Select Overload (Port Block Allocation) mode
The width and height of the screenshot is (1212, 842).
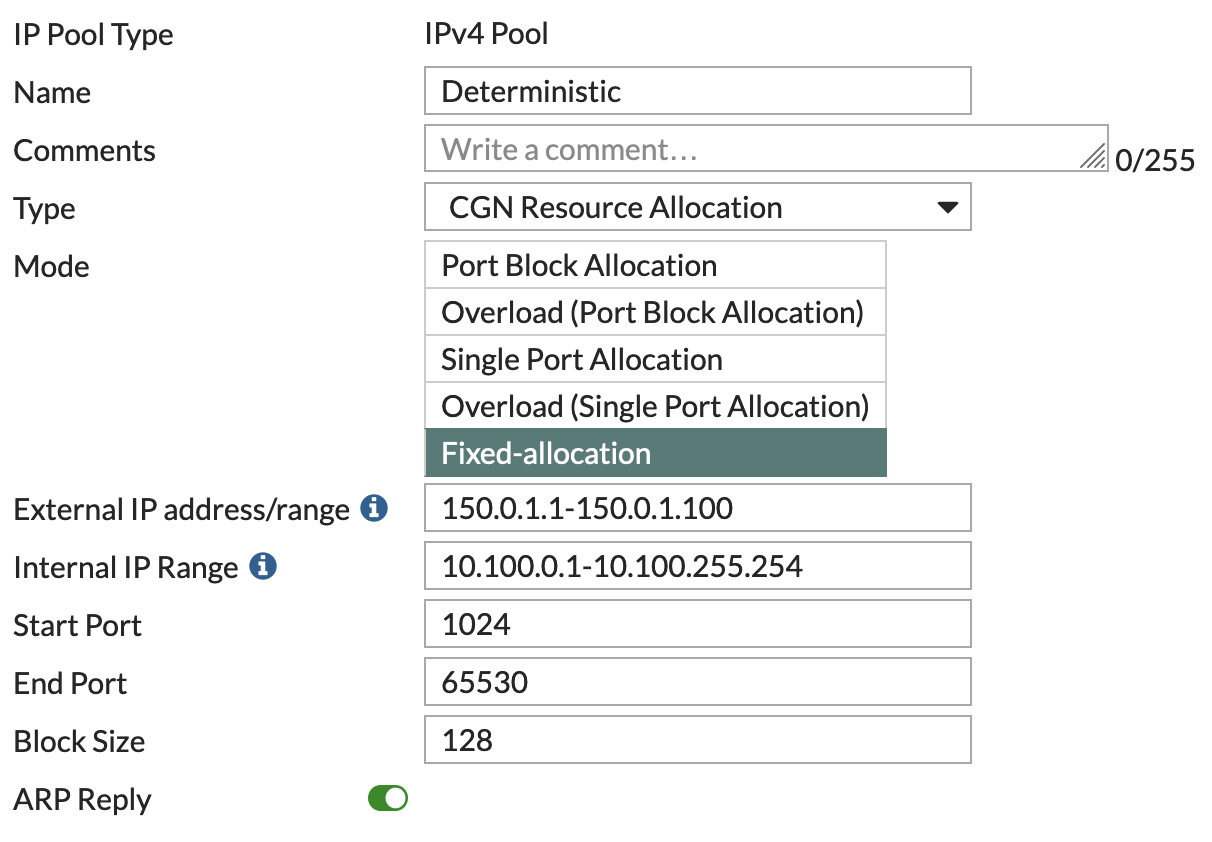655,312
